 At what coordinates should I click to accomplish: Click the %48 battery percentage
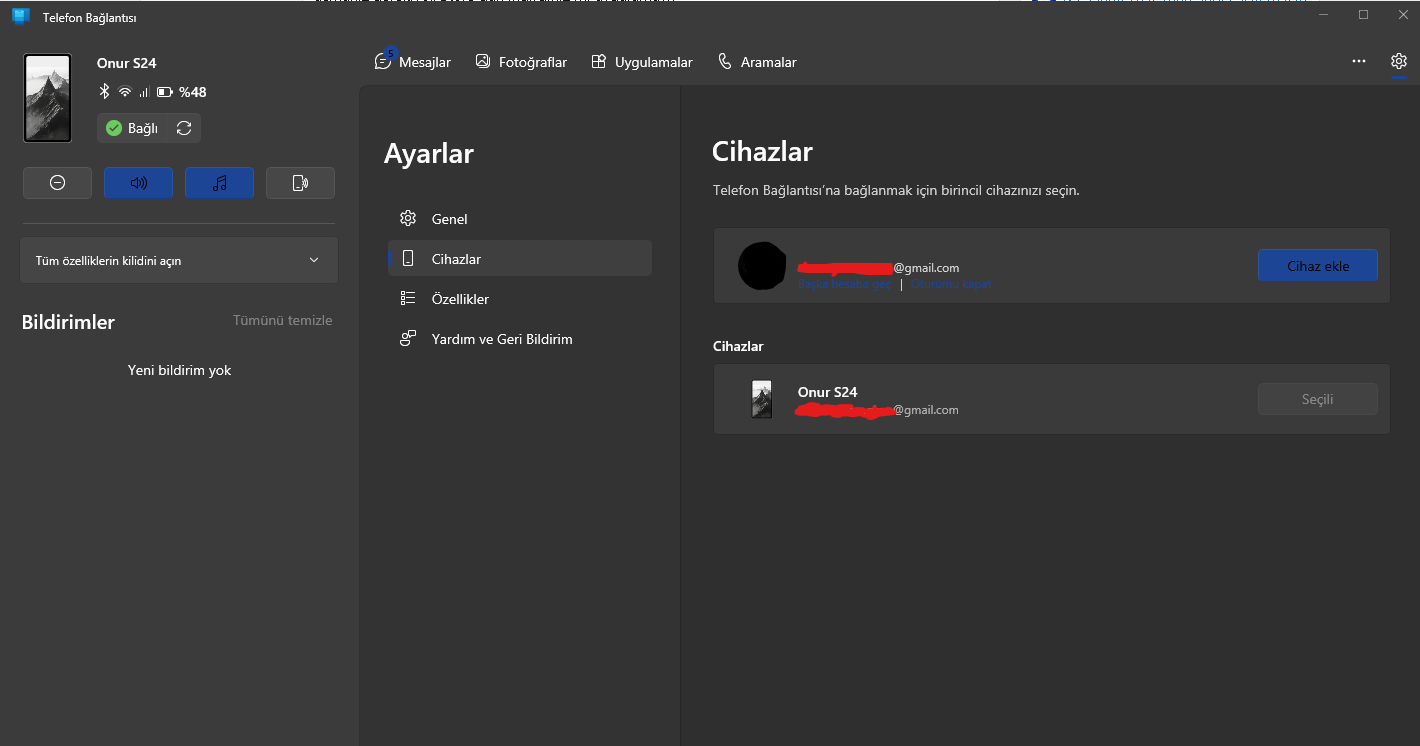[x=193, y=92]
